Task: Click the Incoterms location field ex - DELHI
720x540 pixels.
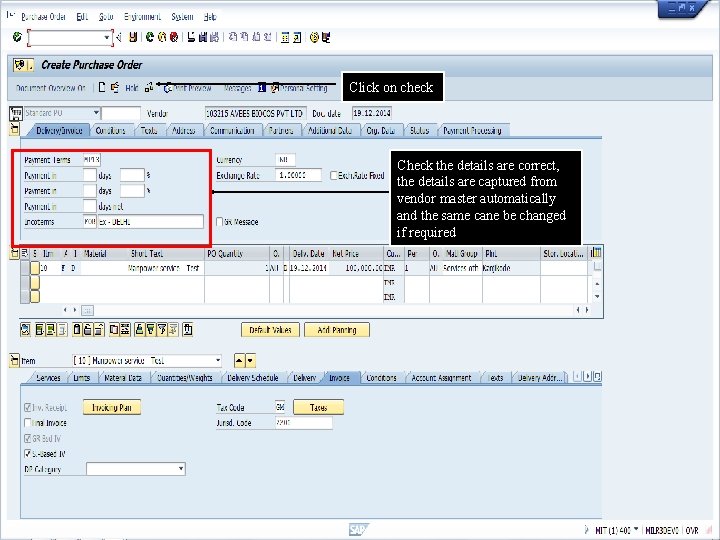Action: (x=150, y=222)
